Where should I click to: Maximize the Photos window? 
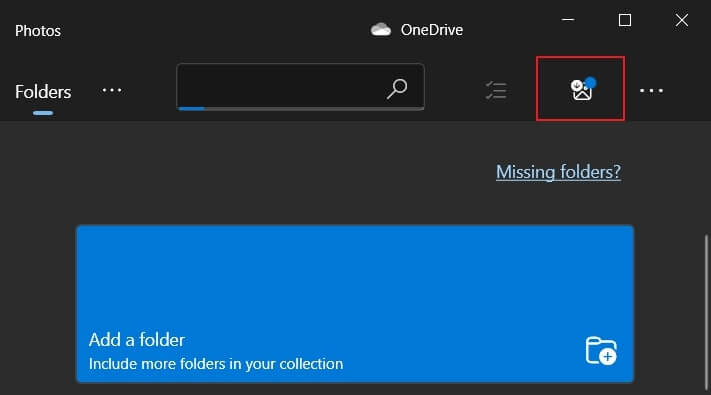[625, 20]
